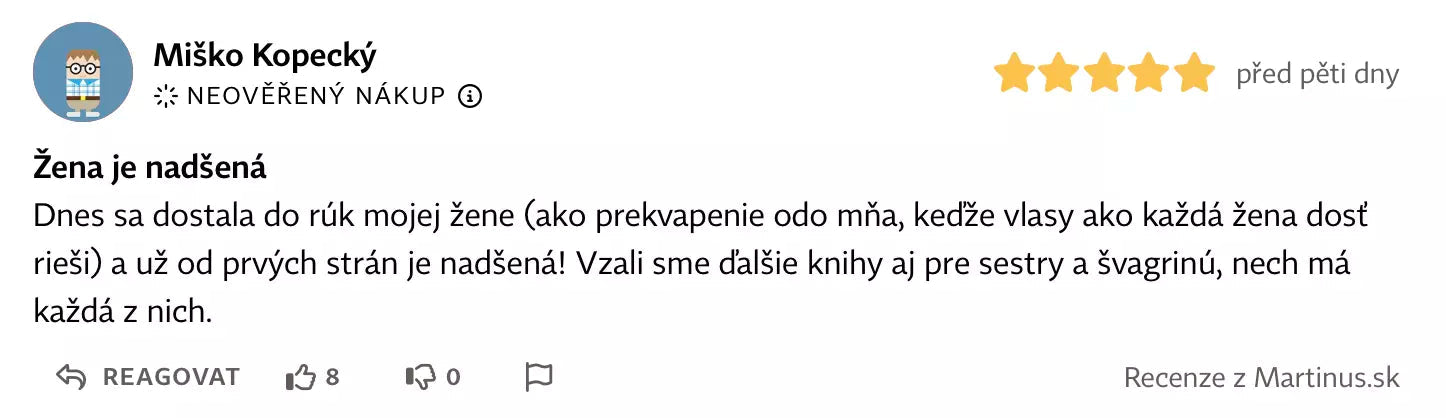
Task: Open the 'Recenze z Martinus.sk' source link
Action: point(1261,377)
